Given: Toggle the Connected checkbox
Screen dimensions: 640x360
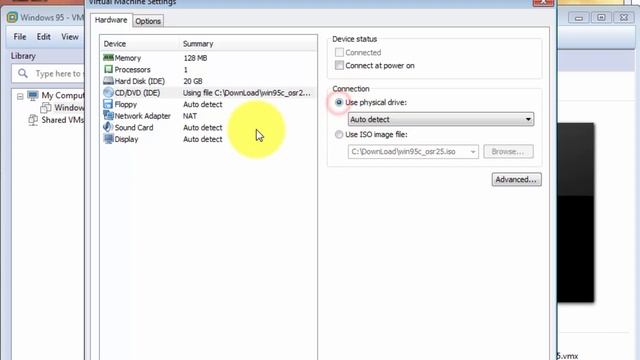Looking at the screenshot, I should click(x=339, y=52).
